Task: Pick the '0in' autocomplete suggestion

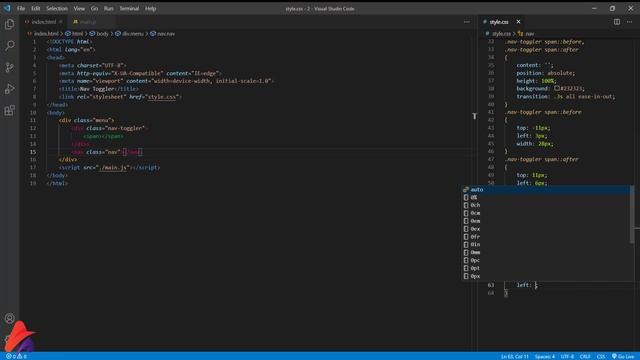Action: (x=546, y=245)
